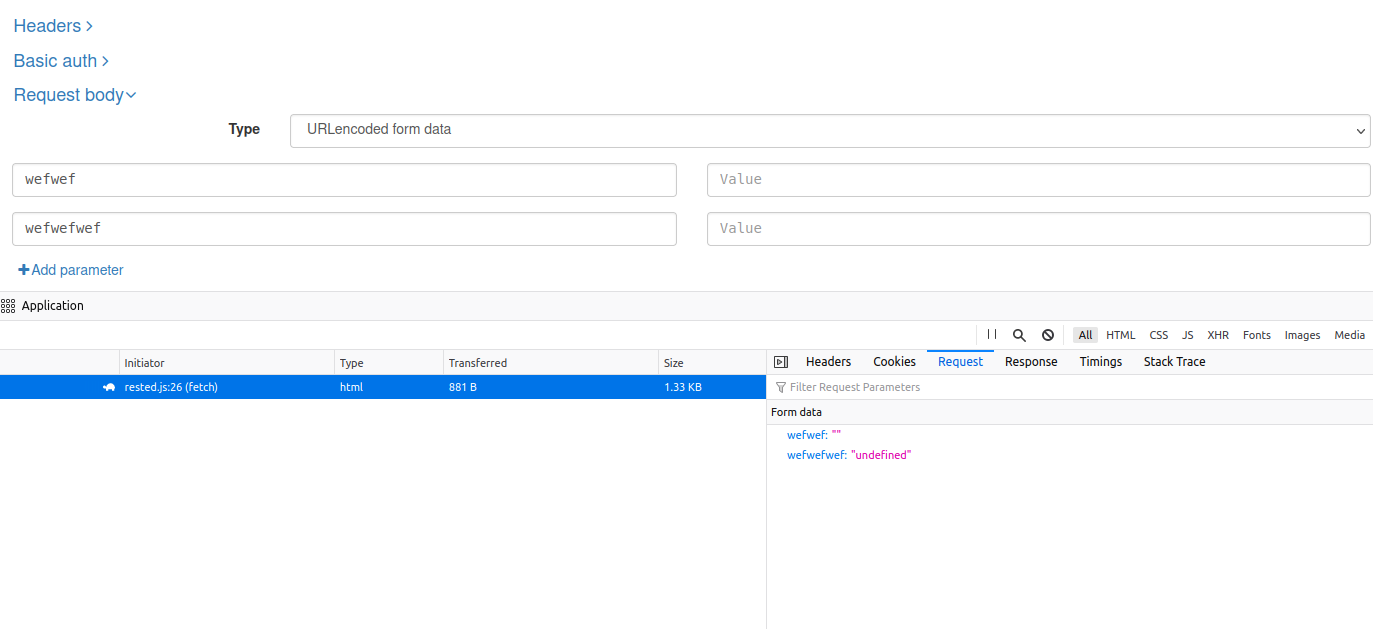1373x629 pixels.
Task: Open the Timings tab
Action: pos(1101,362)
